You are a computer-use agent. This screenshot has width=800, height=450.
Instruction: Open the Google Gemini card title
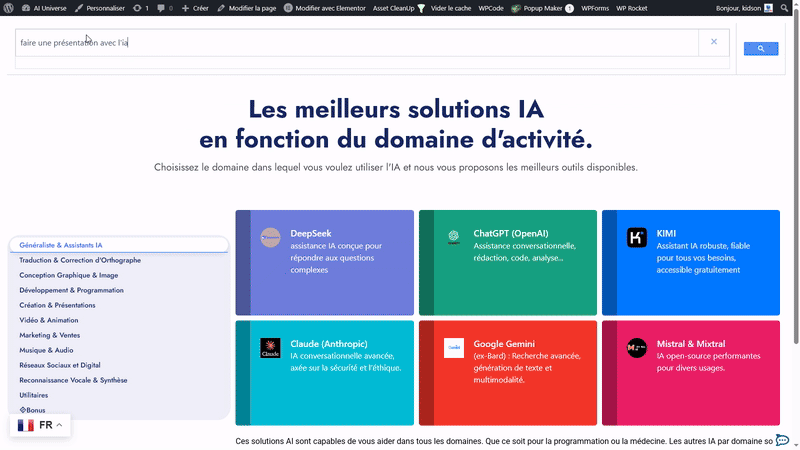point(504,344)
